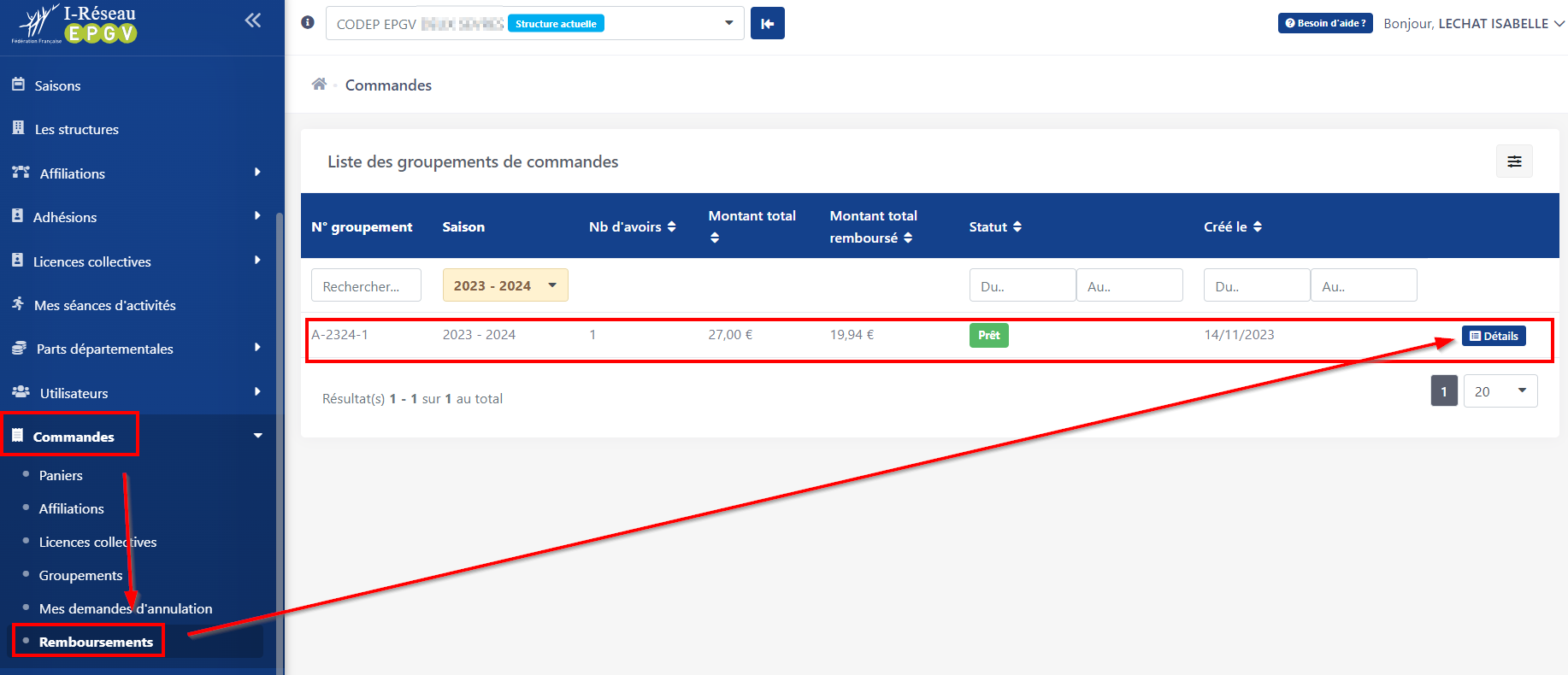Open table filter settings icon
The height and width of the screenshot is (675, 1568).
click(1514, 161)
